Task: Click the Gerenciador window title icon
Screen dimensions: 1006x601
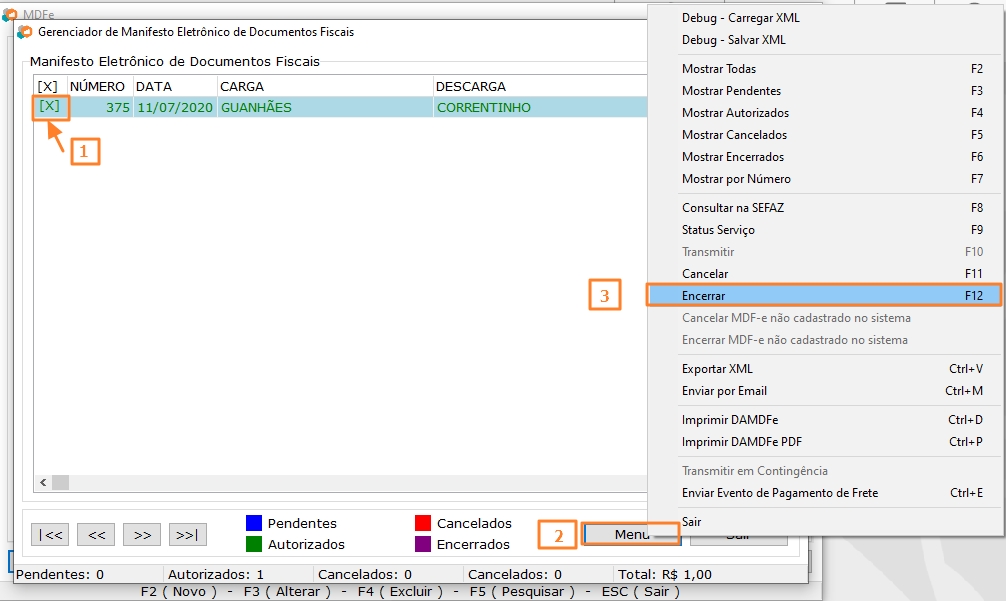Action: (25, 32)
